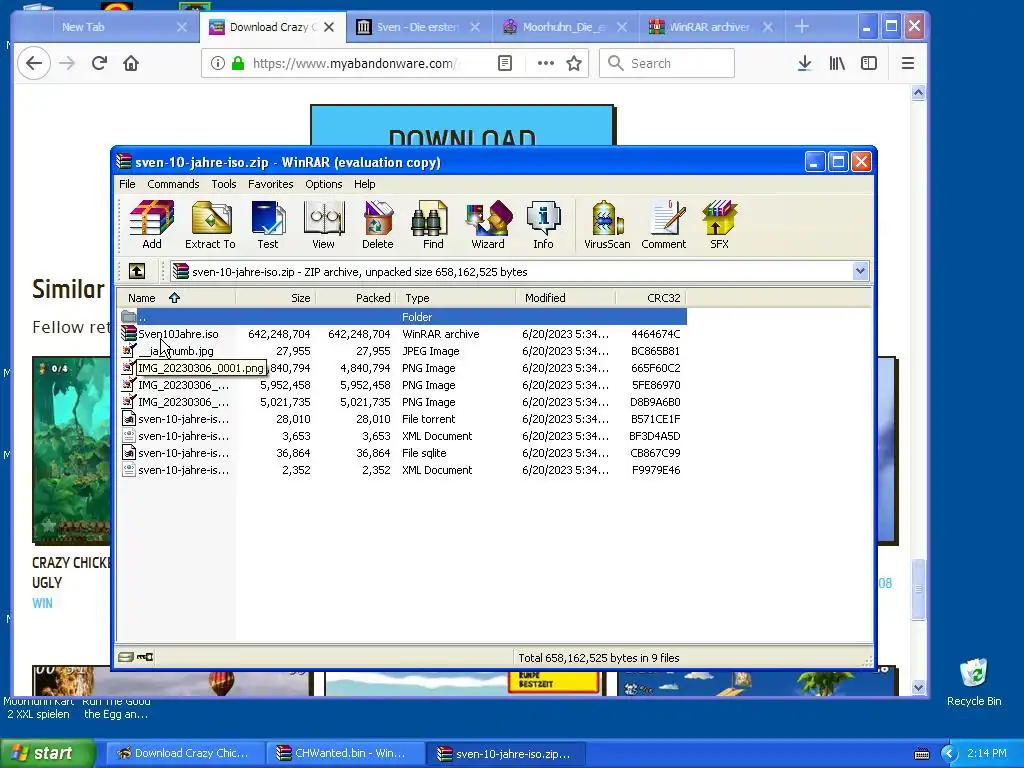Show archive Info
Screen dimensions: 1024x768
coord(543,225)
